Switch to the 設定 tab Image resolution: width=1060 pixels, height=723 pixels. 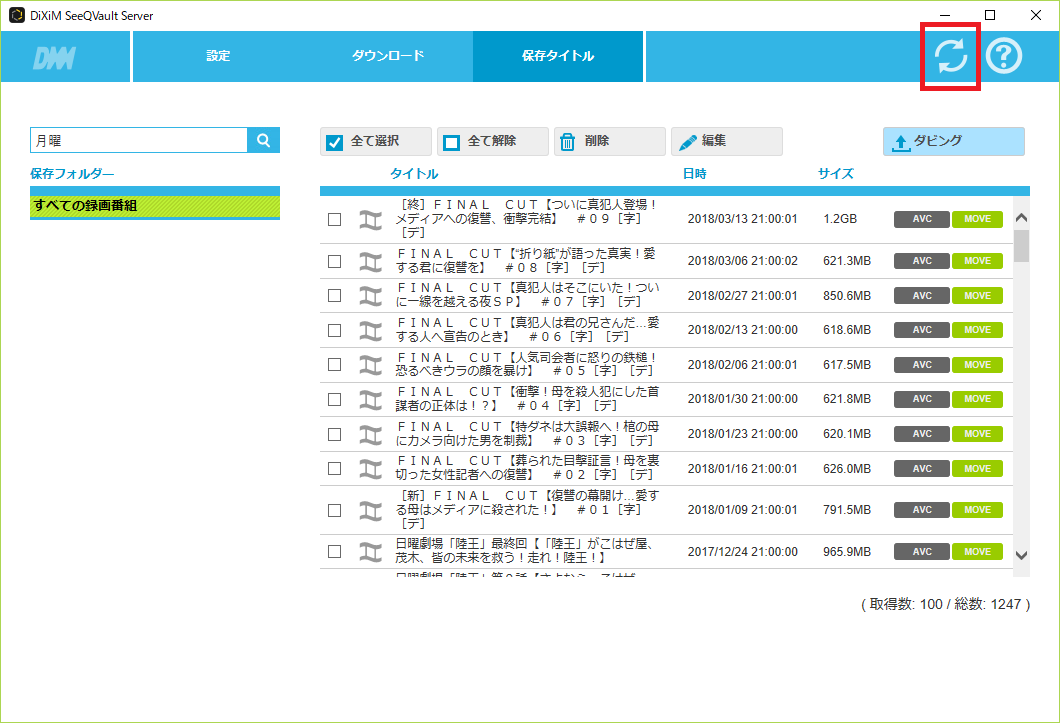pyautogui.click(x=217, y=56)
